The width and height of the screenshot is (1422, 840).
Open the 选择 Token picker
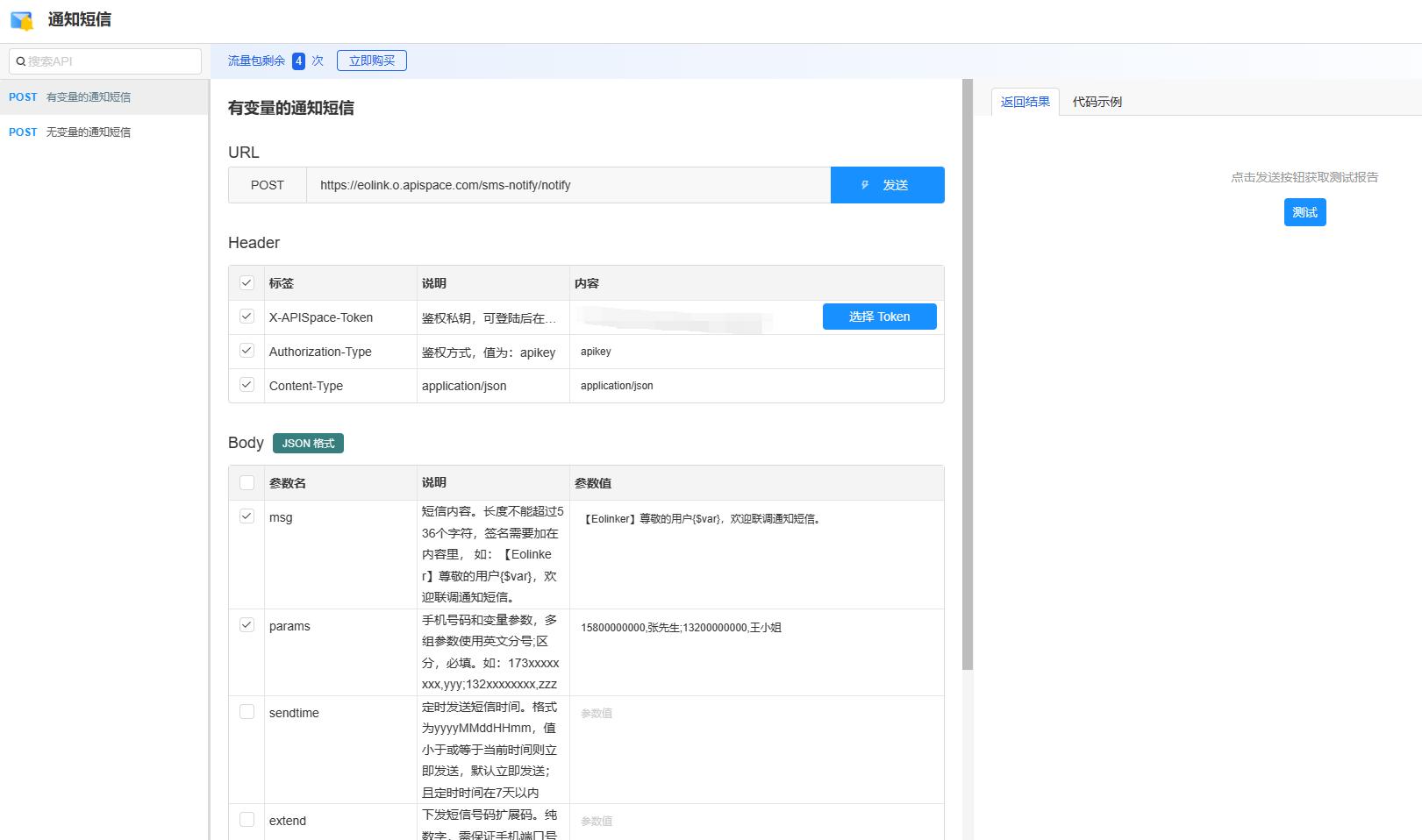(x=879, y=317)
